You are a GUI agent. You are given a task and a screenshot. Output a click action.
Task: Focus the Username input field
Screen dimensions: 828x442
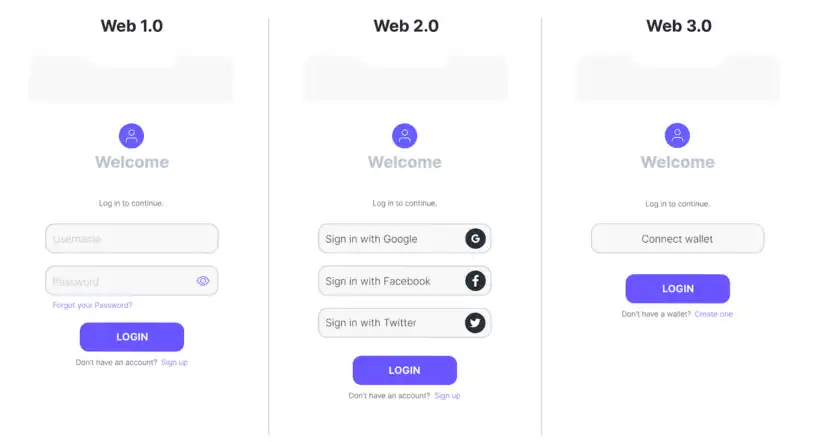click(132, 239)
